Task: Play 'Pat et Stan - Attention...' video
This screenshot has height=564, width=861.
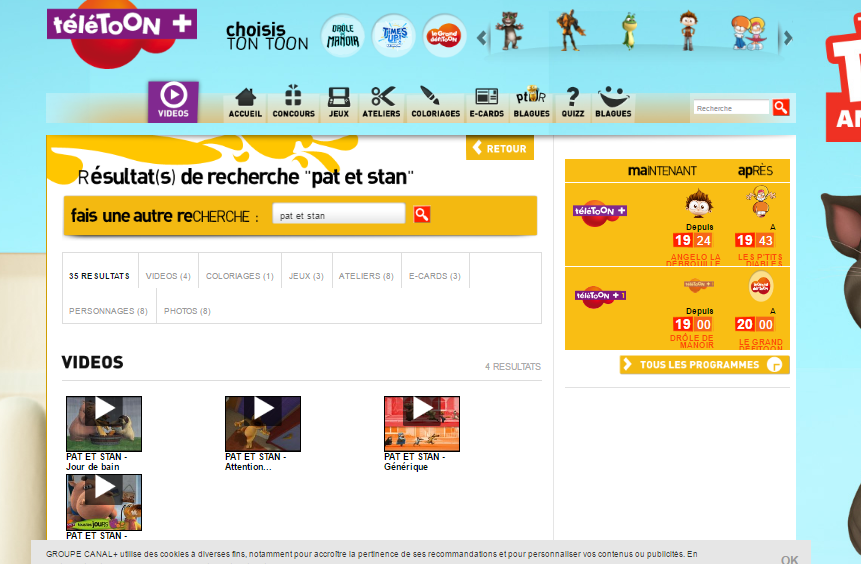Action: [x=263, y=423]
